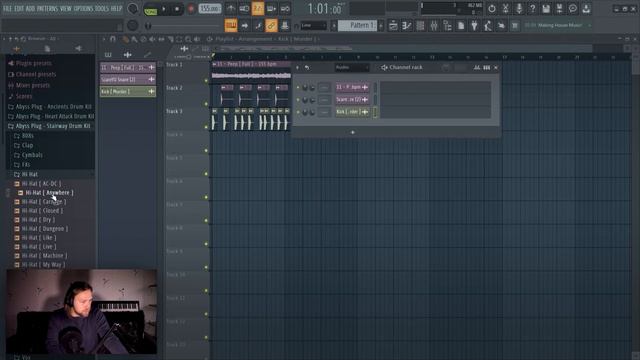The width and height of the screenshot is (640, 360).
Task: Click the Snare channel button in Channel rack
Action: point(352,100)
